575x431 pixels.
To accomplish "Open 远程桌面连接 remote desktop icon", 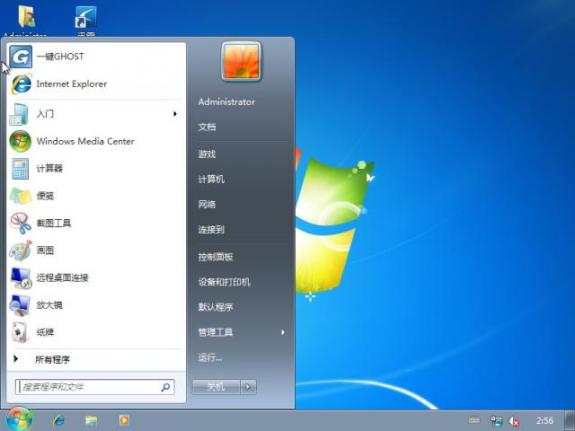I will [21, 278].
